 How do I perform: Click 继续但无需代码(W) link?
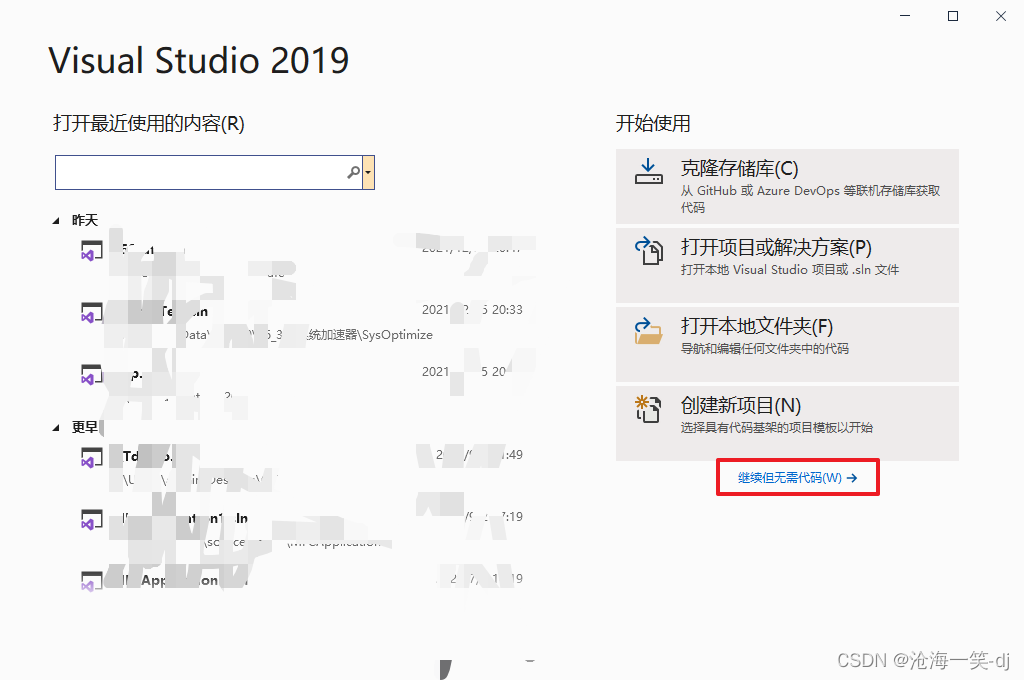(797, 478)
